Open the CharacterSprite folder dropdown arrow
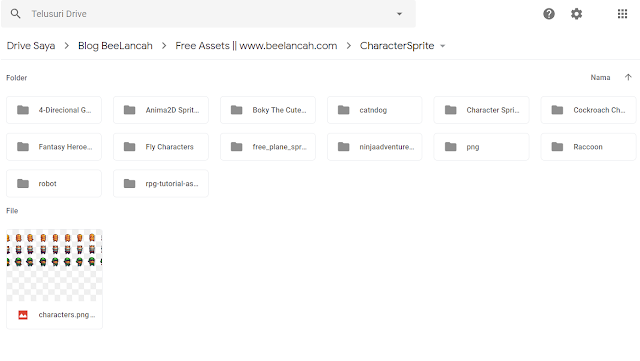 pos(442,46)
